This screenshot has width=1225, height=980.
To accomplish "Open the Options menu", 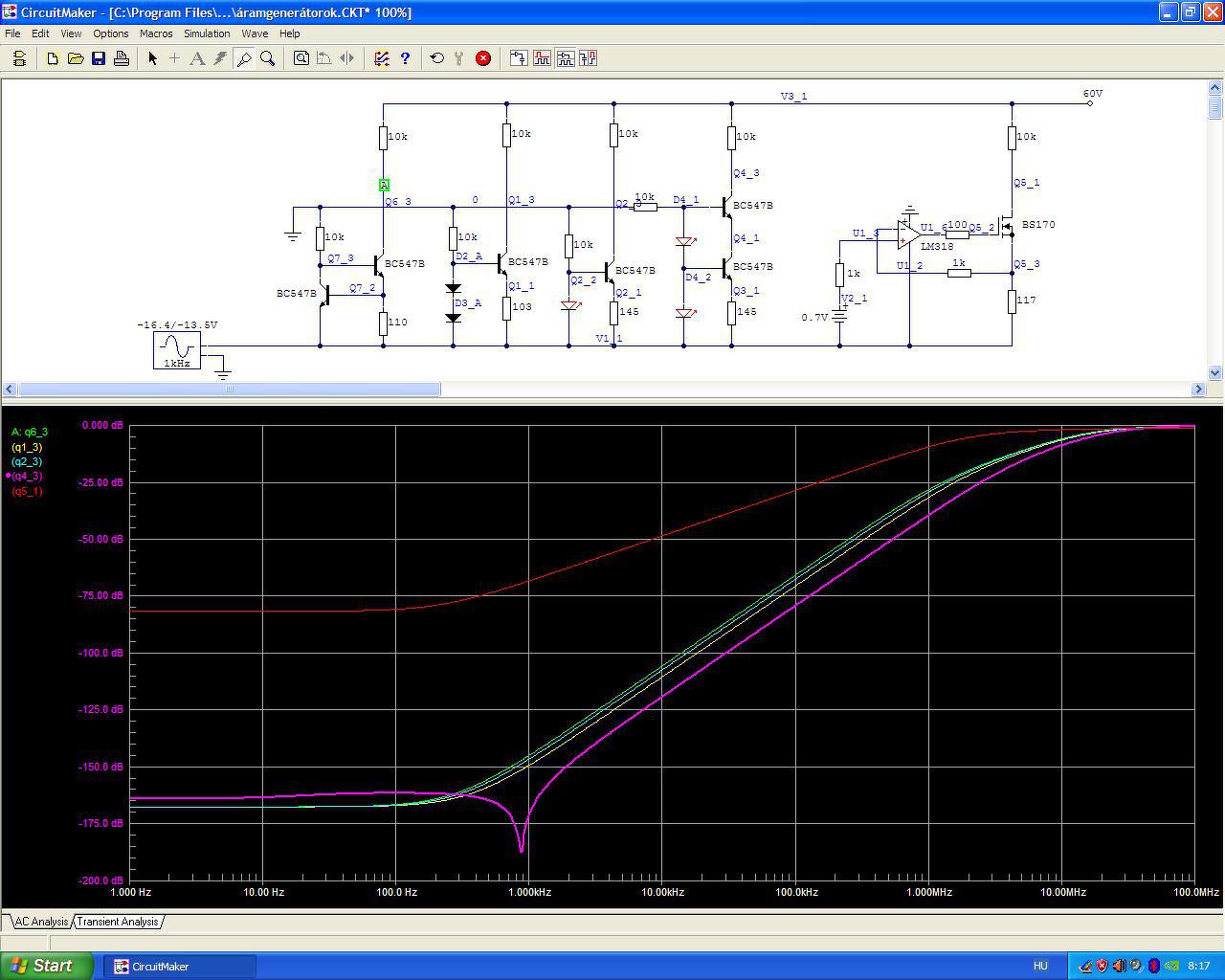I will (111, 33).
